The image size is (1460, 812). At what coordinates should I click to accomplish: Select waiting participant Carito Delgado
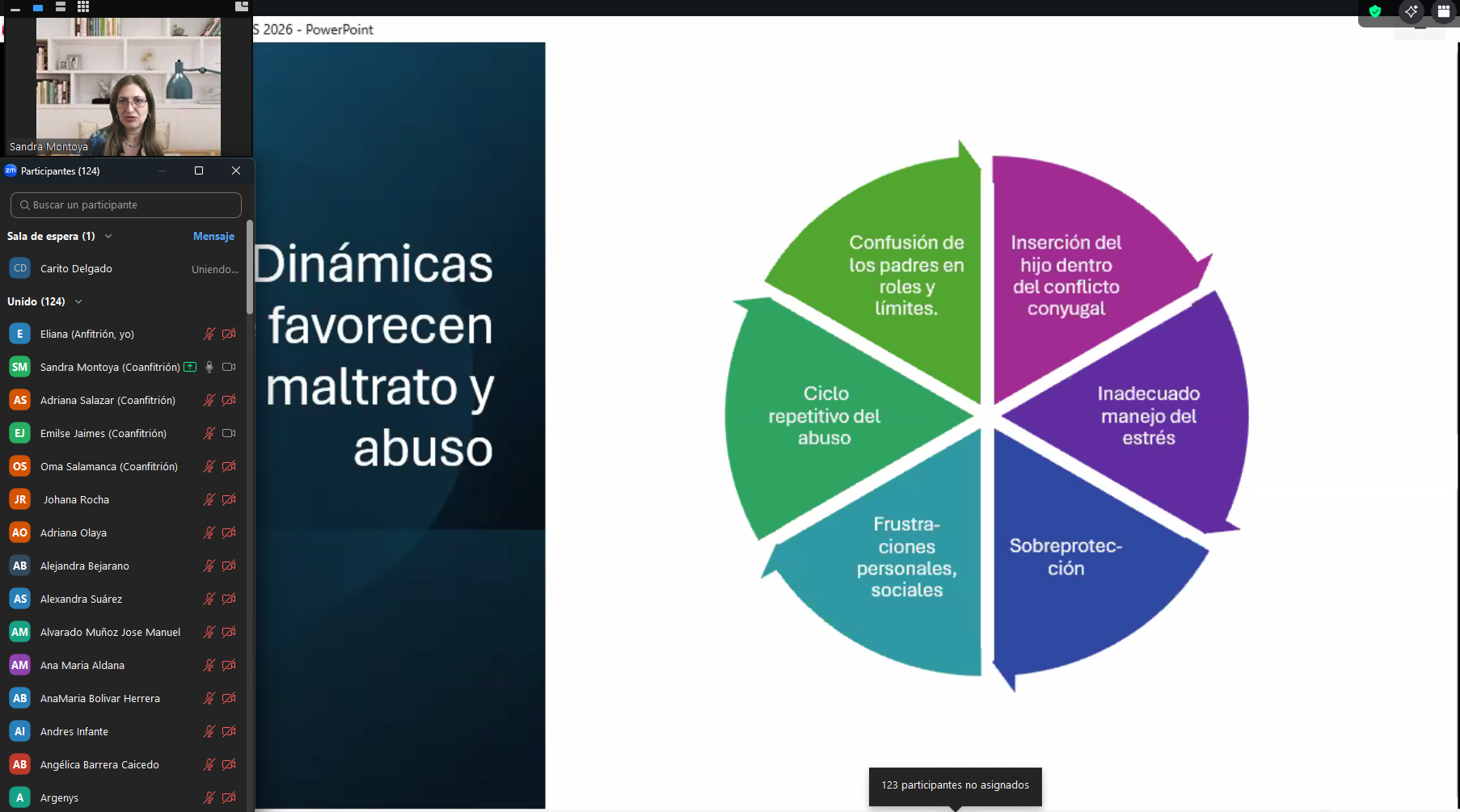click(76, 268)
